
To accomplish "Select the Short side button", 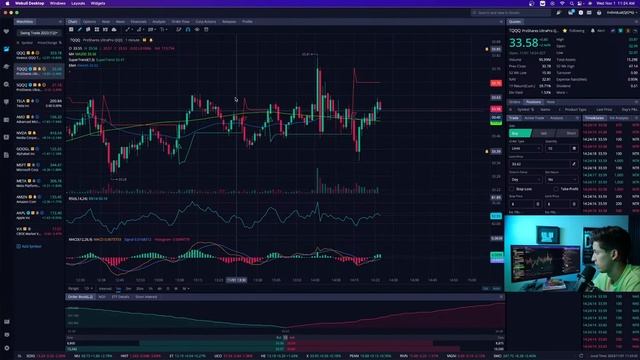I will 567,133.
